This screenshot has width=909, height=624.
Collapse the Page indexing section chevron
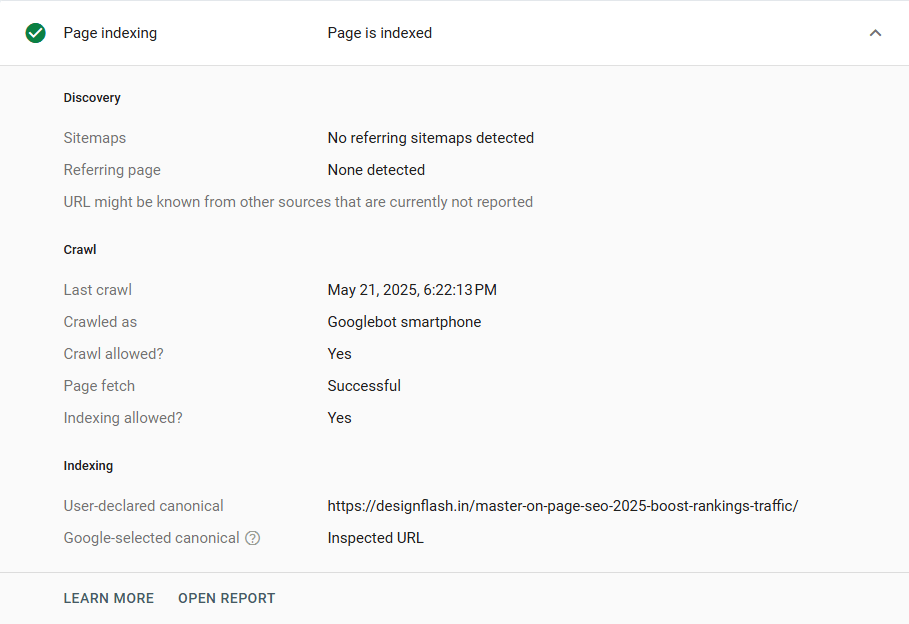coord(875,33)
